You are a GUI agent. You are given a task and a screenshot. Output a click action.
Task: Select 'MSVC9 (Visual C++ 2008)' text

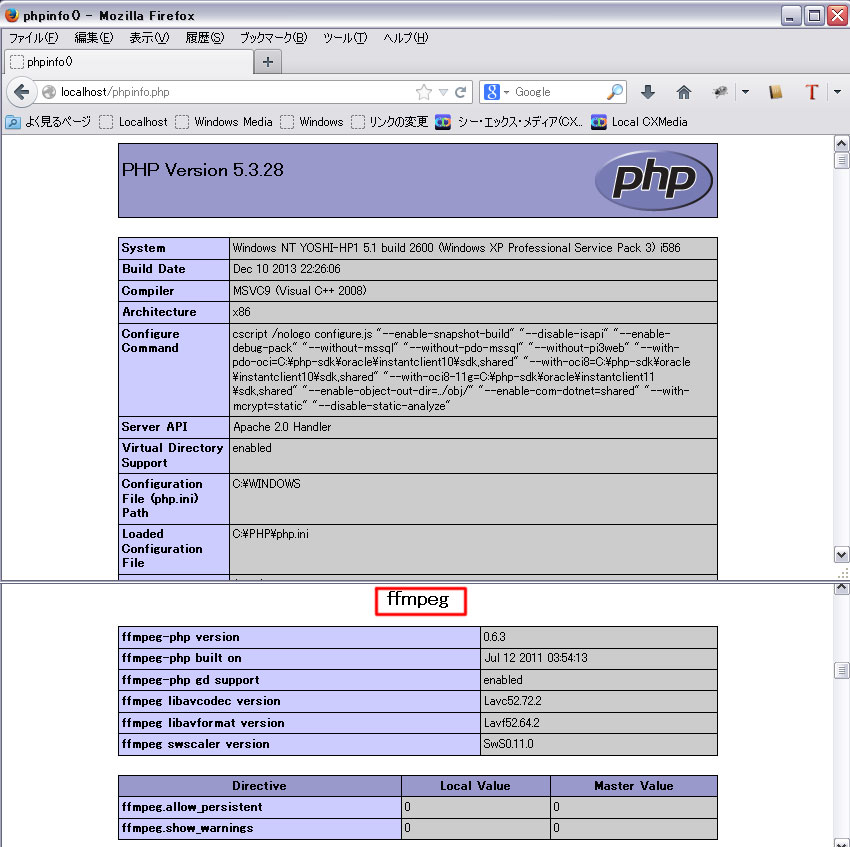coord(299,291)
